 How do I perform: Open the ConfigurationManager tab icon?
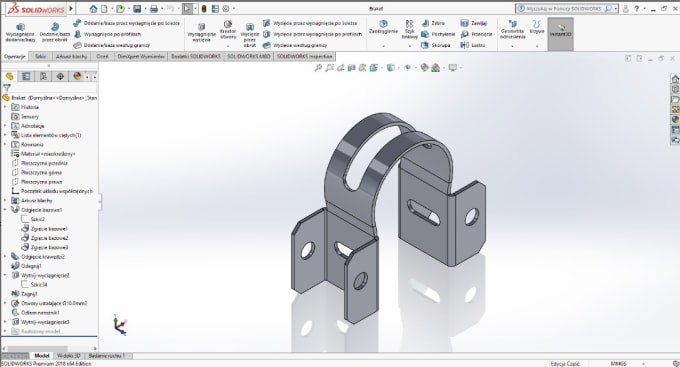[x=43, y=76]
